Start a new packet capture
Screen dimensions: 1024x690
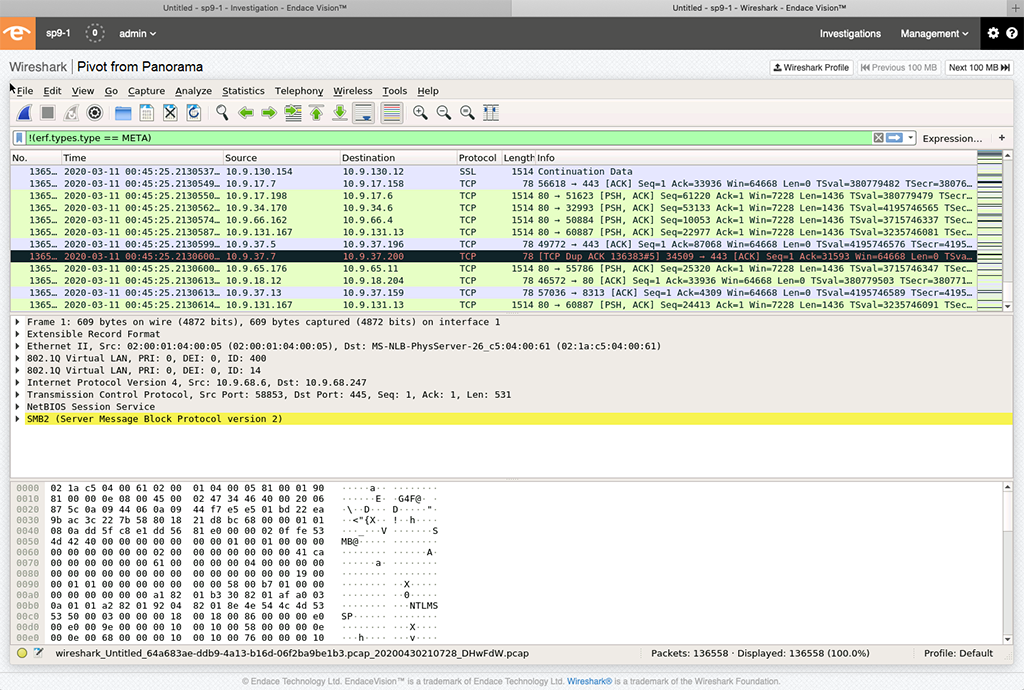point(22,112)
